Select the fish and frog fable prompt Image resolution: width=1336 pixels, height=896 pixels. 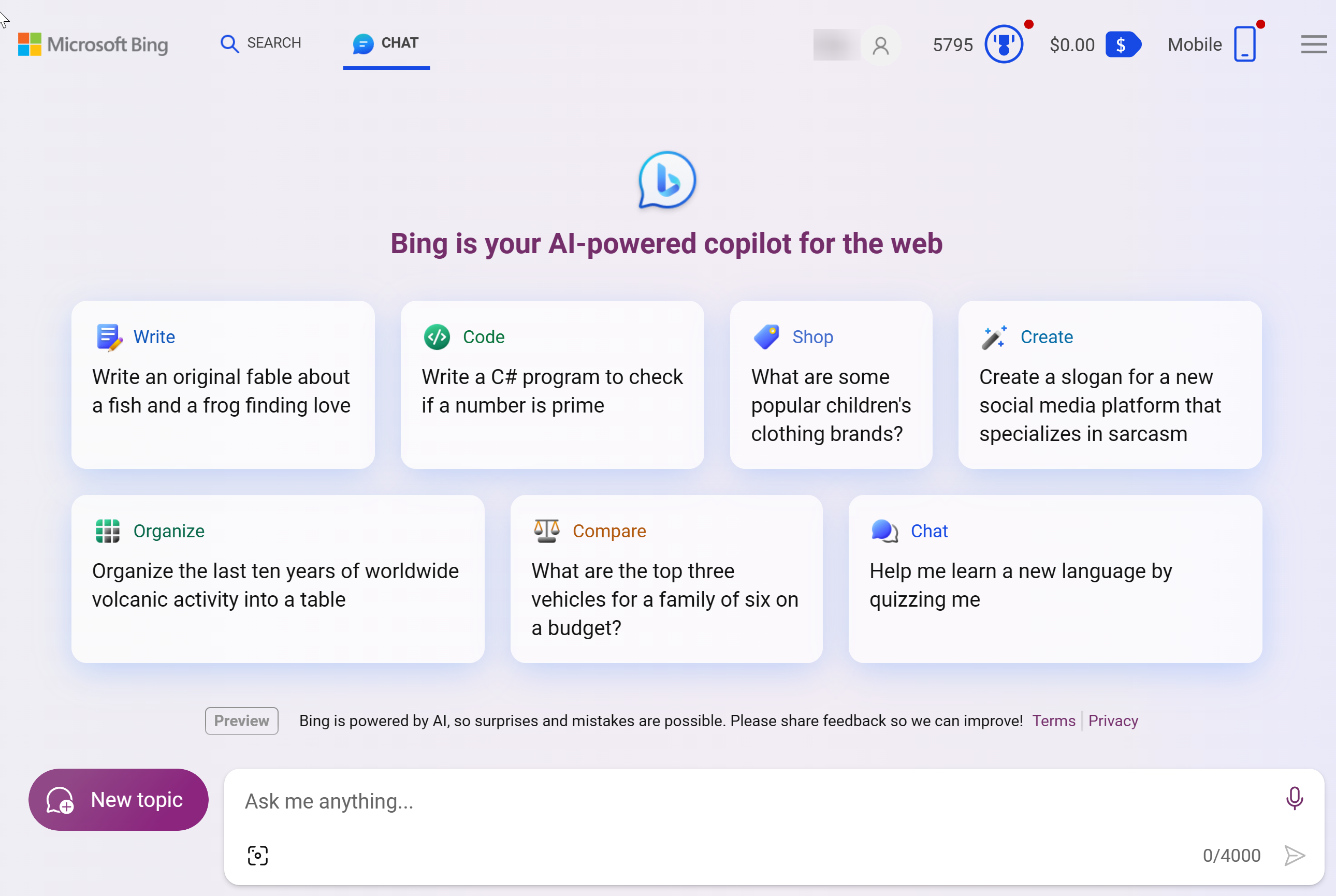pyautogui.click(x=221, y=391)
